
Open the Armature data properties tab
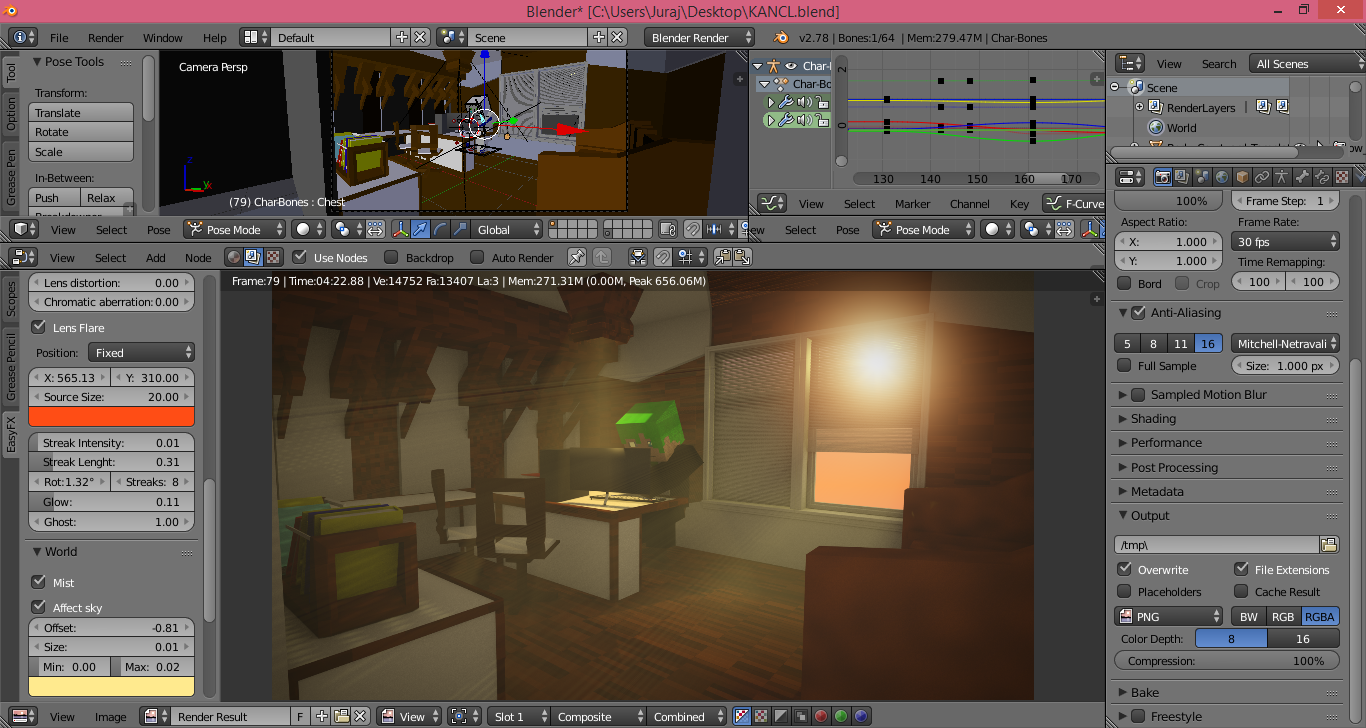[x=1282, y=177]
